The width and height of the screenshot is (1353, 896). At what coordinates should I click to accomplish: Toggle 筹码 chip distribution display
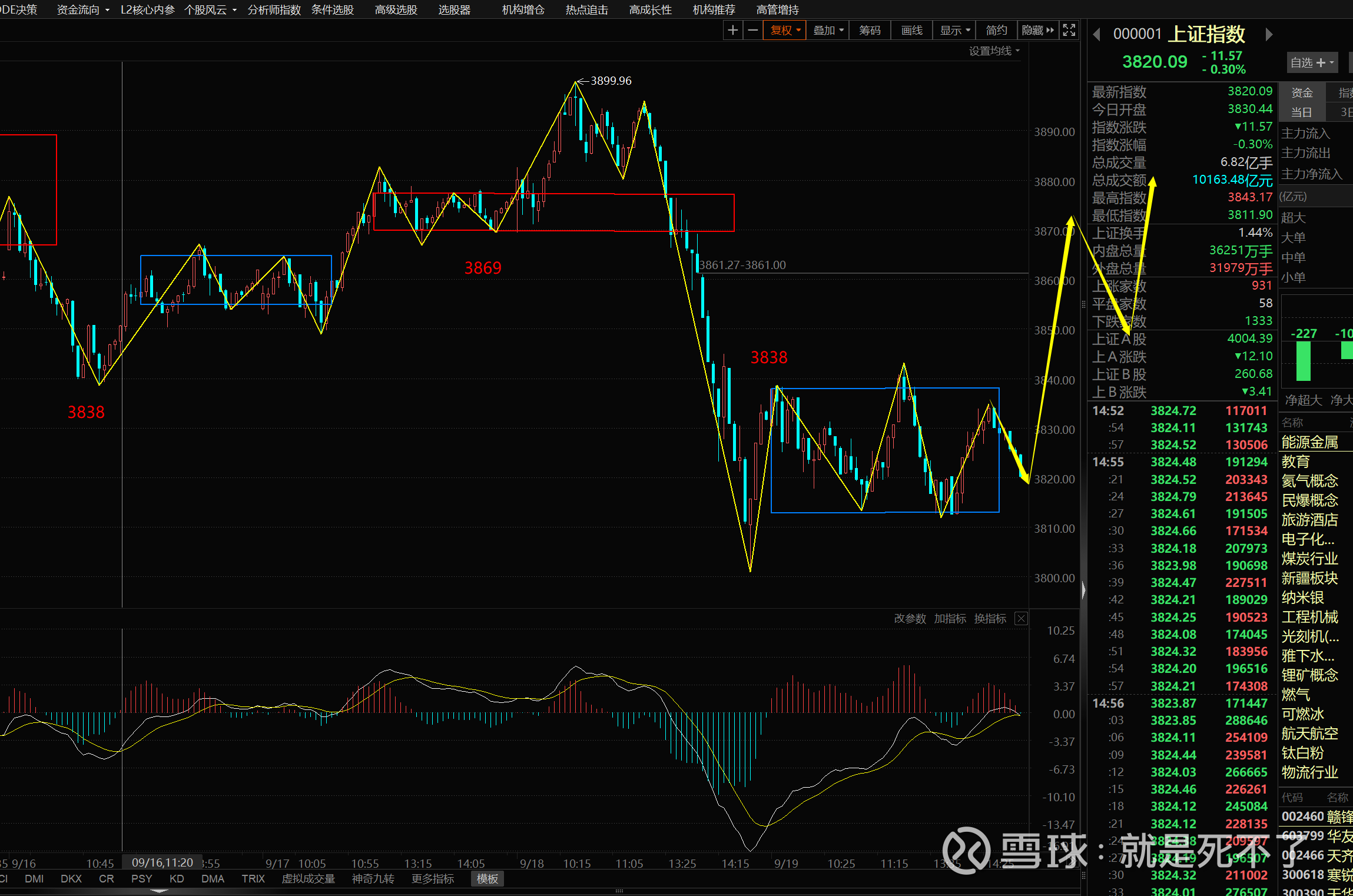870,30
